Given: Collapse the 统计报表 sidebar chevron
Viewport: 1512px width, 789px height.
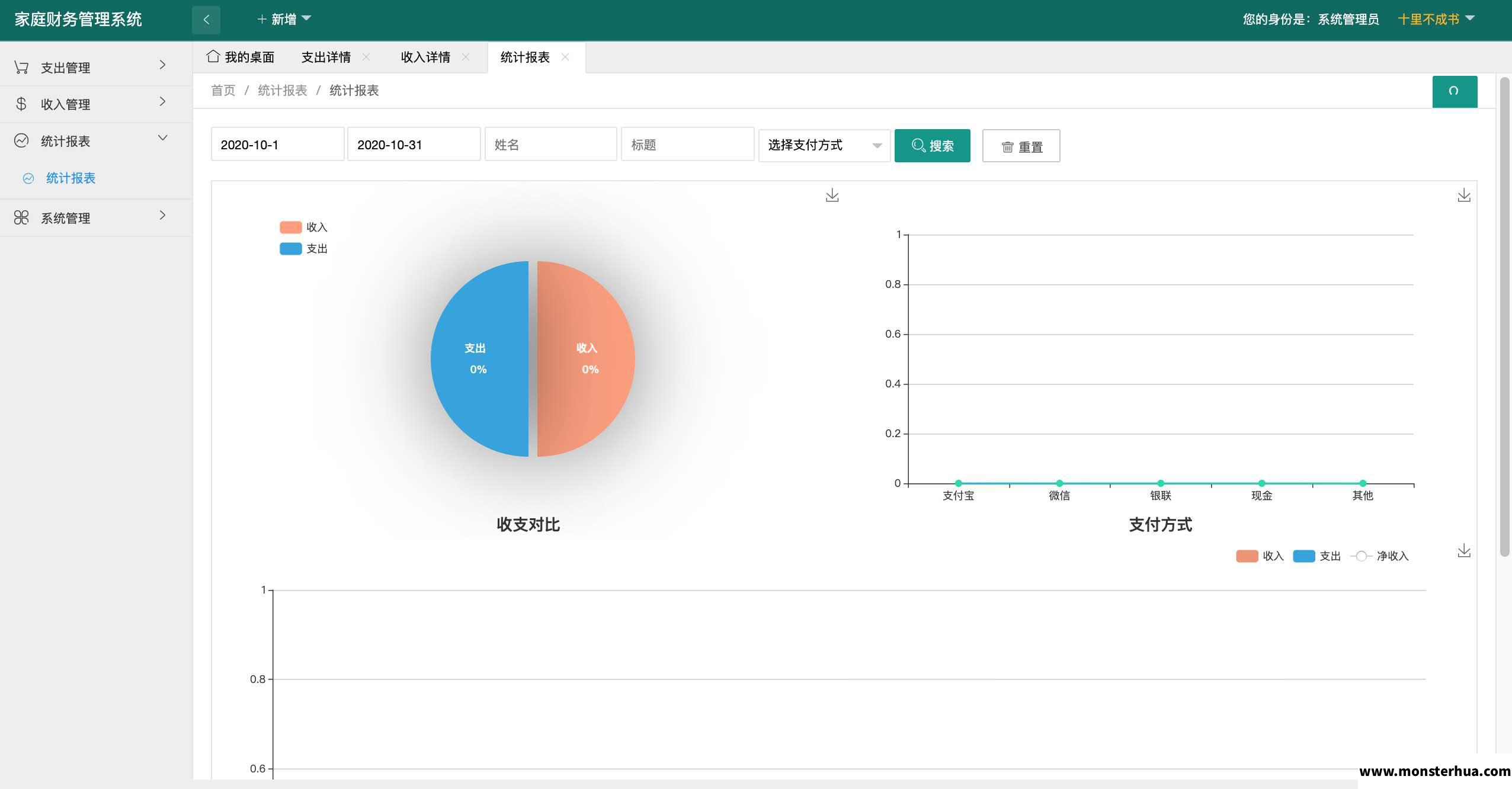Looking at the screenshot, I should 162,138.
